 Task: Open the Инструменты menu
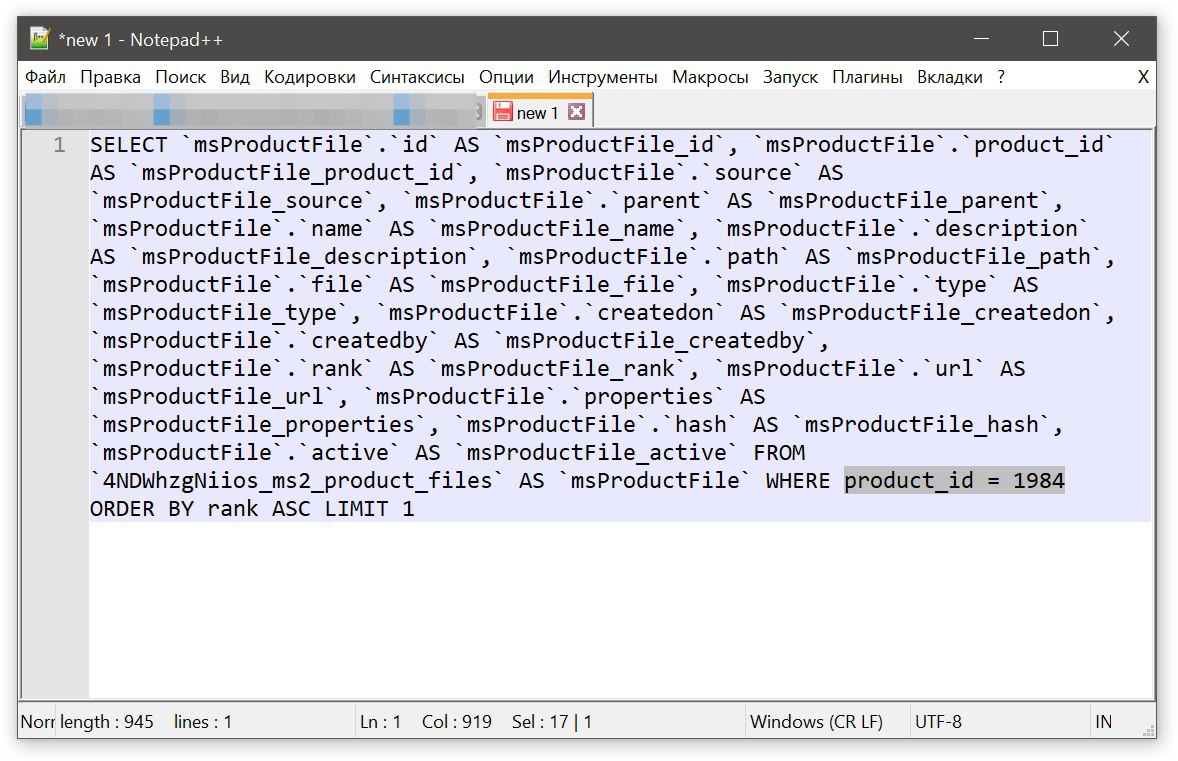click(603, 77)
